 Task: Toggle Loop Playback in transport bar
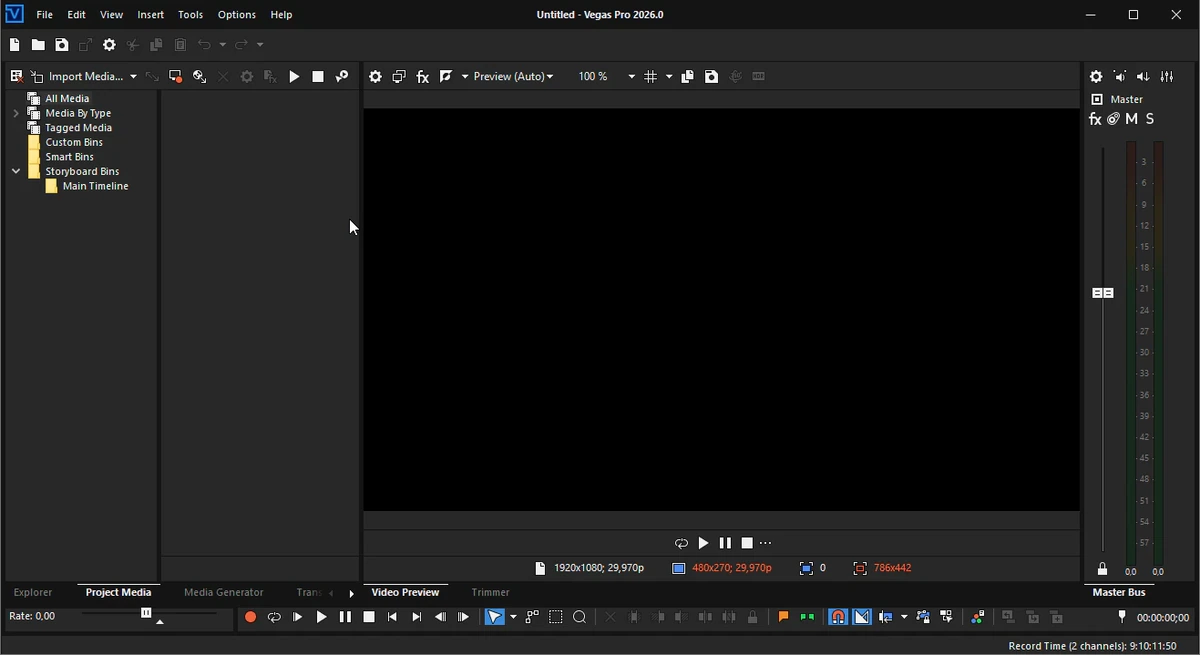[274, 618]
